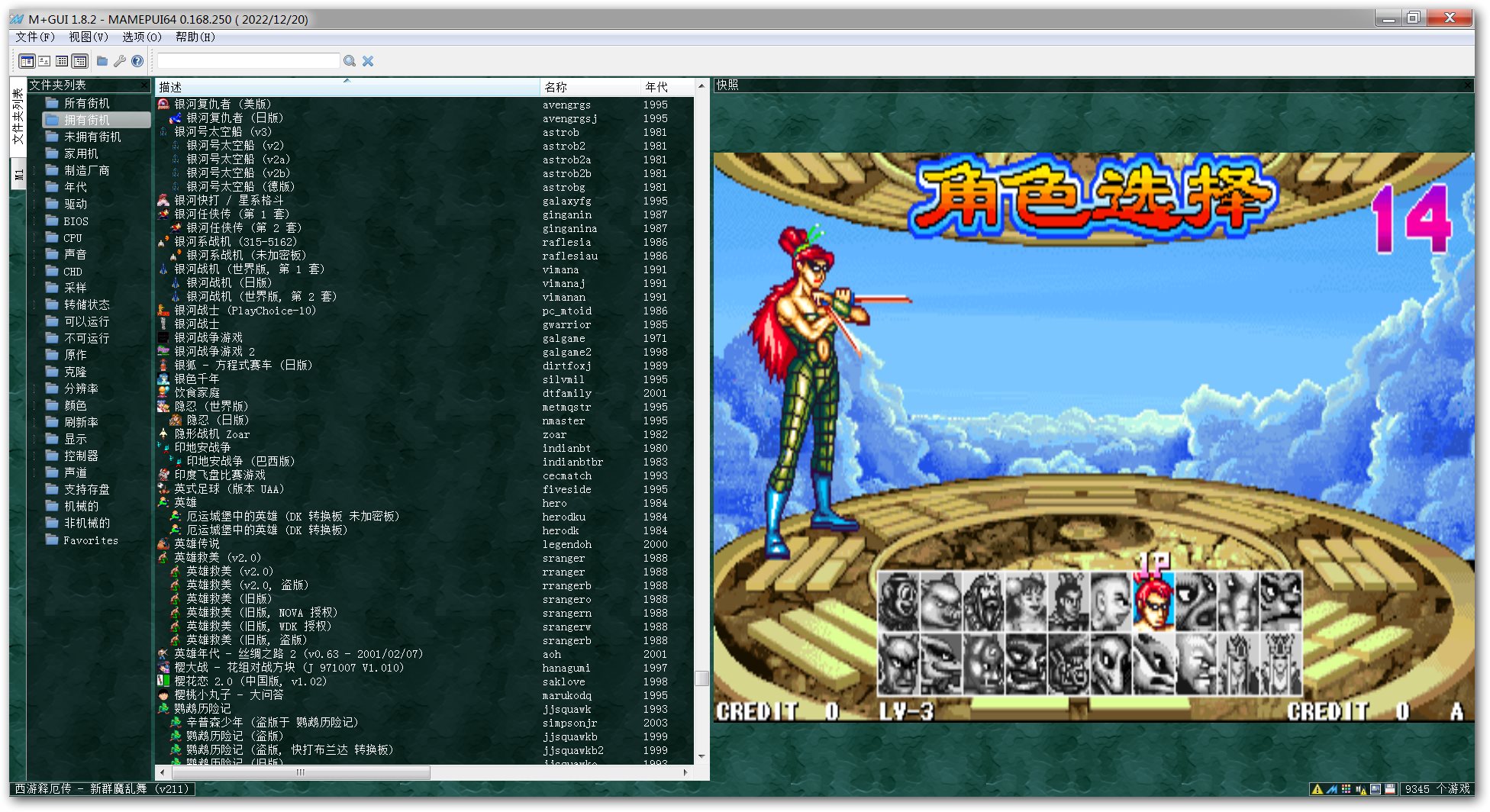The width and height of the screenshot is (1490, 812).
Task: Switch to list view toolbar icon
Action: (x=62, y=61)
